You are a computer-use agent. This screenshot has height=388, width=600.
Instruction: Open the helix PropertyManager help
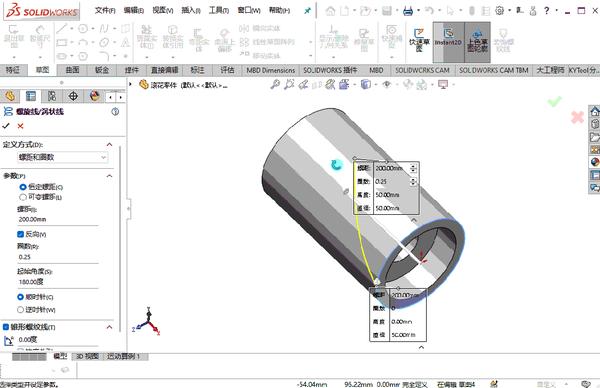point(115,111)
